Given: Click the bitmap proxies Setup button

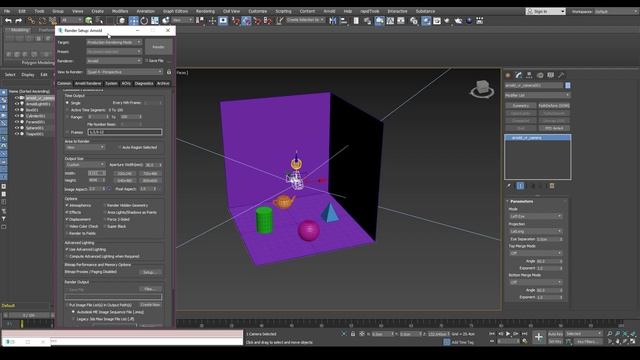Looking at the screenshot, I should (150, 272).
